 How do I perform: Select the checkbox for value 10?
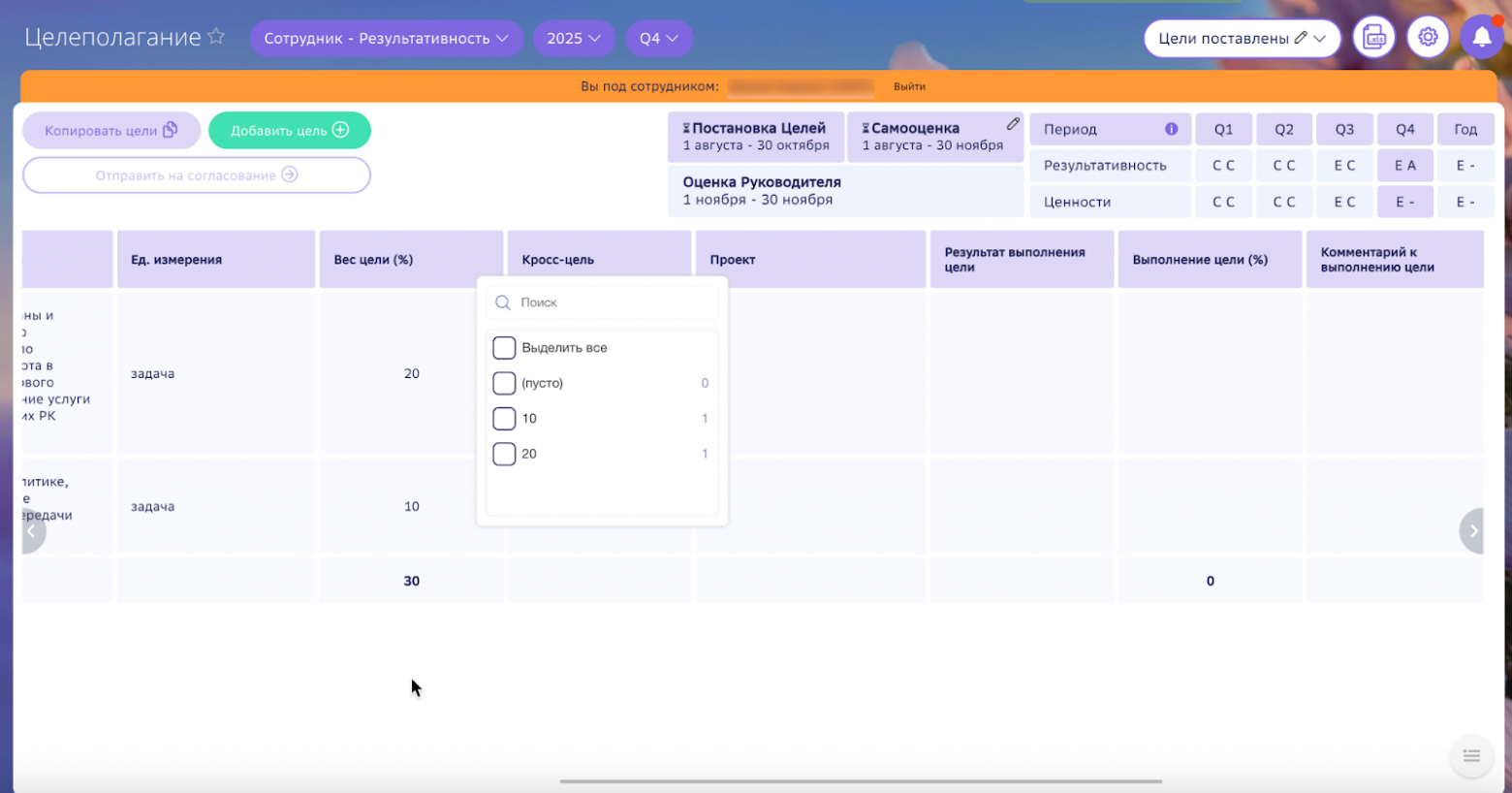504,419
